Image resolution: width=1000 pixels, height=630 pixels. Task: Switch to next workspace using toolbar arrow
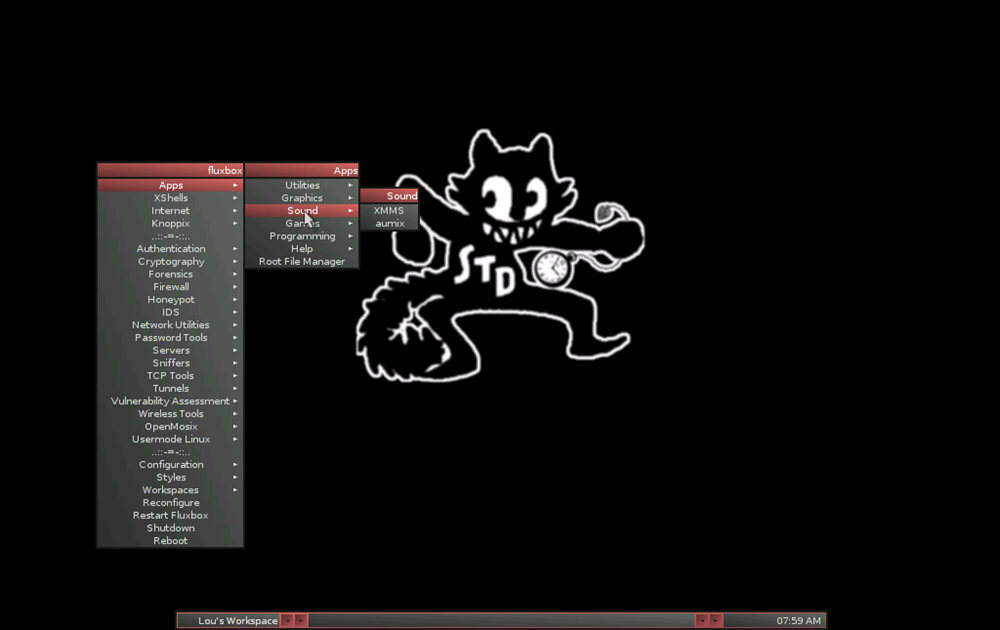point(301,620)
